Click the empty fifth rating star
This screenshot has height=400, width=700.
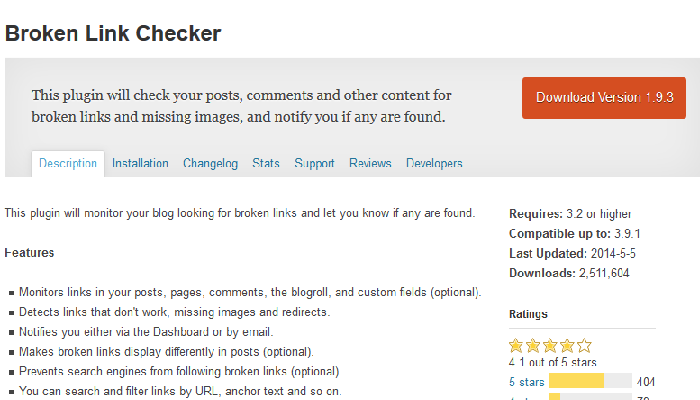point(584,346)
